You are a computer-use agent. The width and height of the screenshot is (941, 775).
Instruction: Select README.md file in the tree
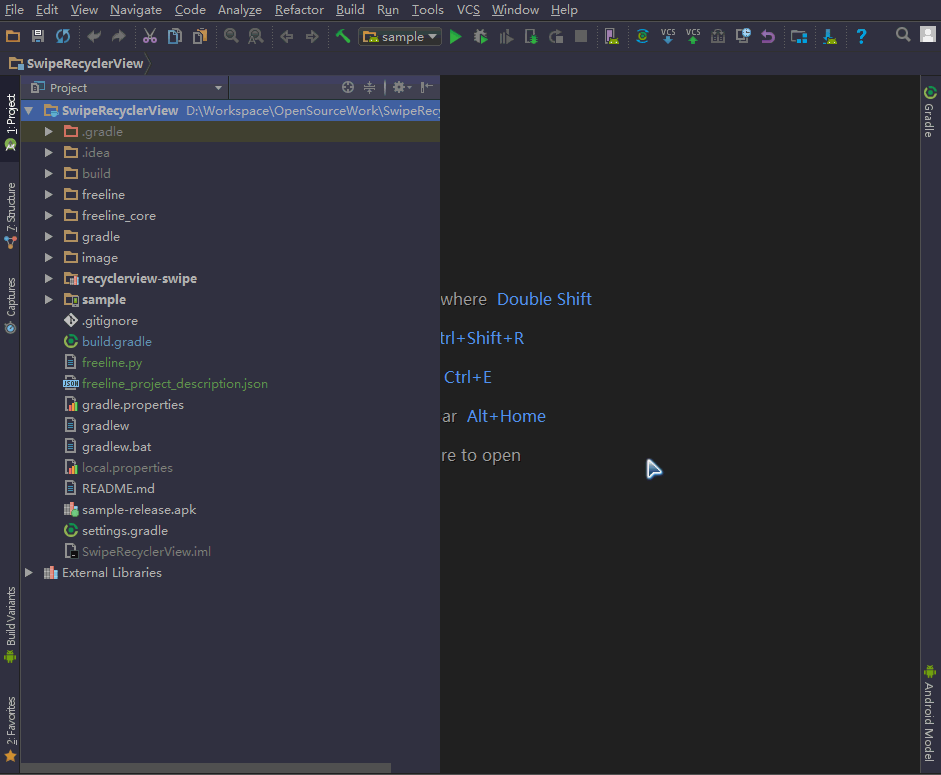pos(118,489)
